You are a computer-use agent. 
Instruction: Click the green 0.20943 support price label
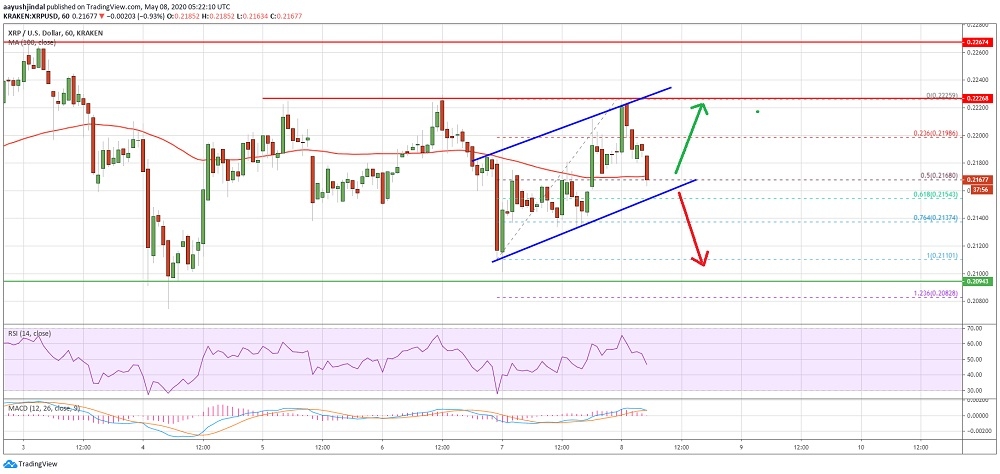coord(979,281)
